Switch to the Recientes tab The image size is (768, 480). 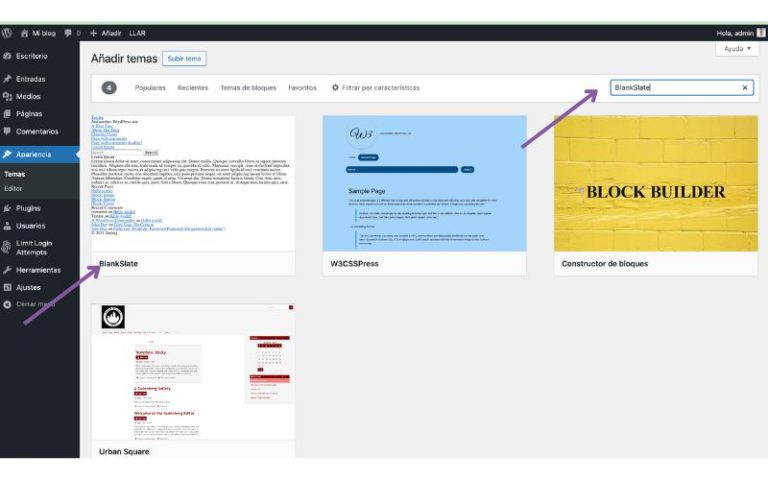click(x=192, y=88)
